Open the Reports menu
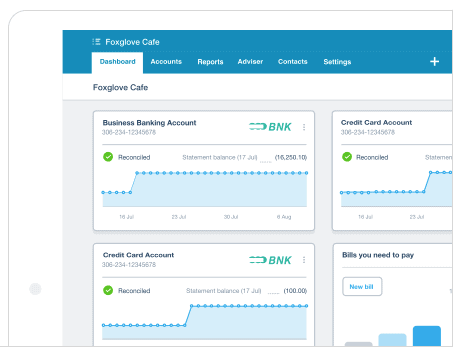The width and height of the screenshot is (464, 360). pos(210,62)
